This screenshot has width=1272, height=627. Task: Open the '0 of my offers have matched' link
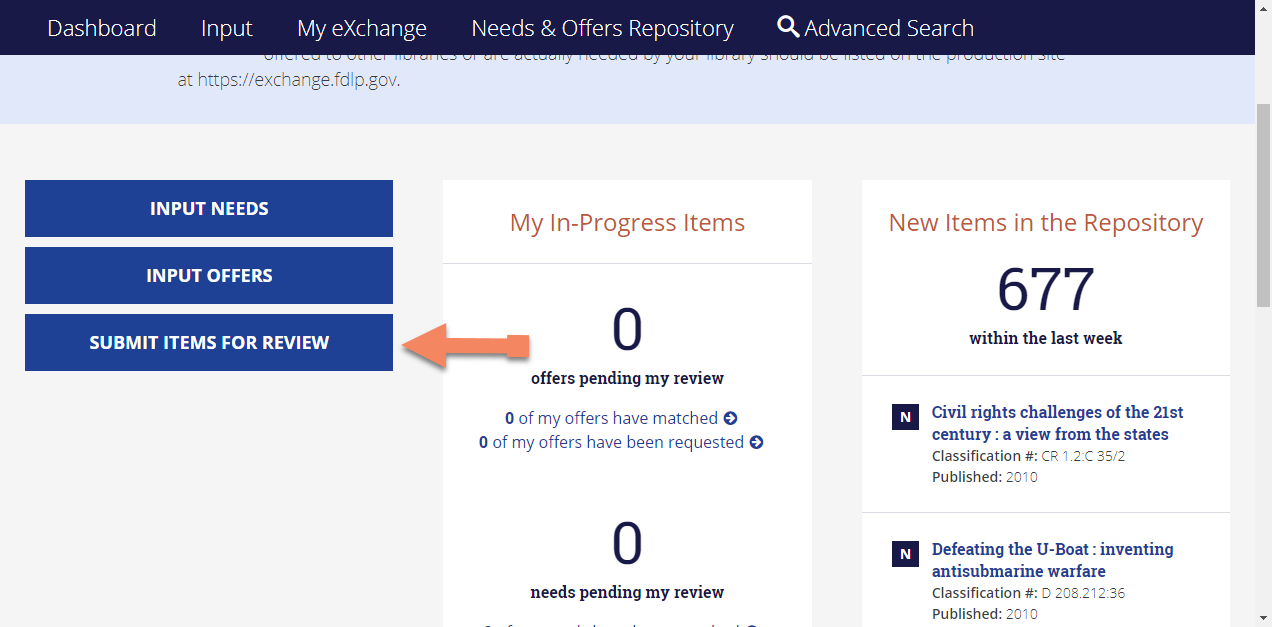click(621, 418)
